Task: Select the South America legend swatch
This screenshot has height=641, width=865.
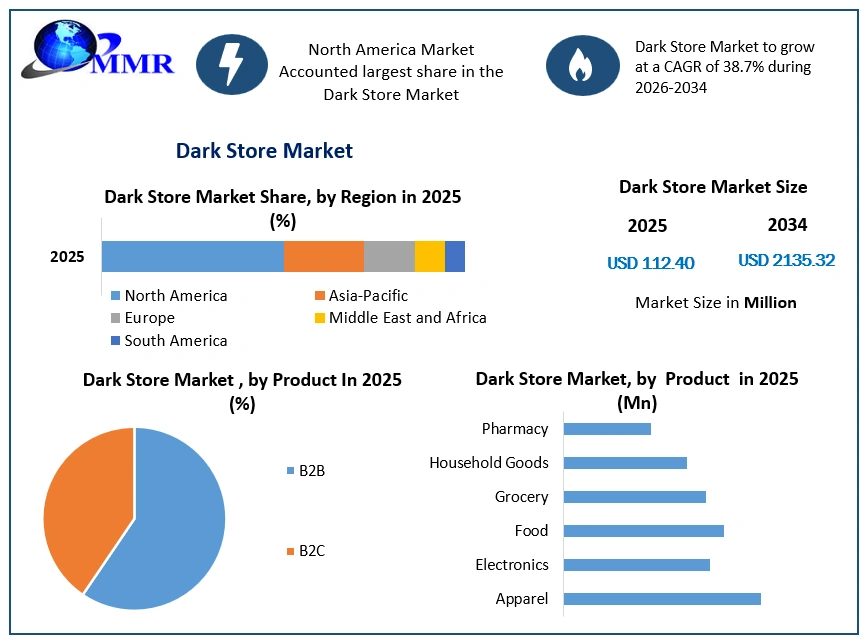Action: [115, 341]
